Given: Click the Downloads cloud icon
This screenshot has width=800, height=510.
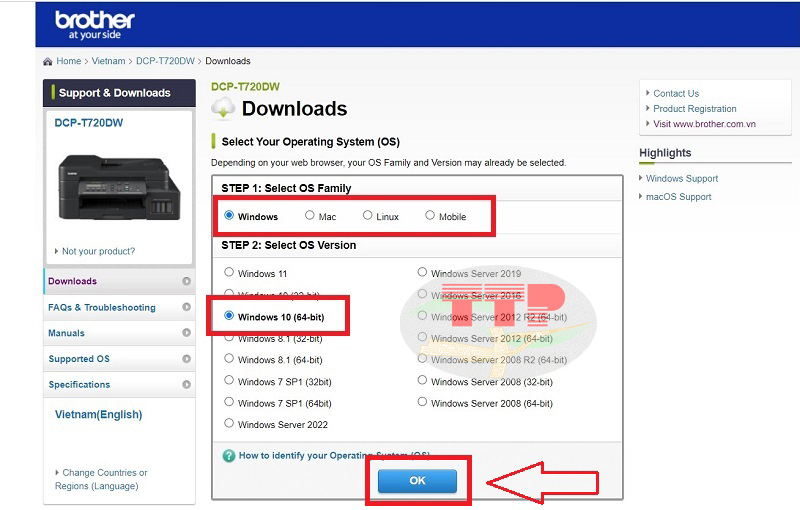Looking at the screenshot, I should [223, 109].
